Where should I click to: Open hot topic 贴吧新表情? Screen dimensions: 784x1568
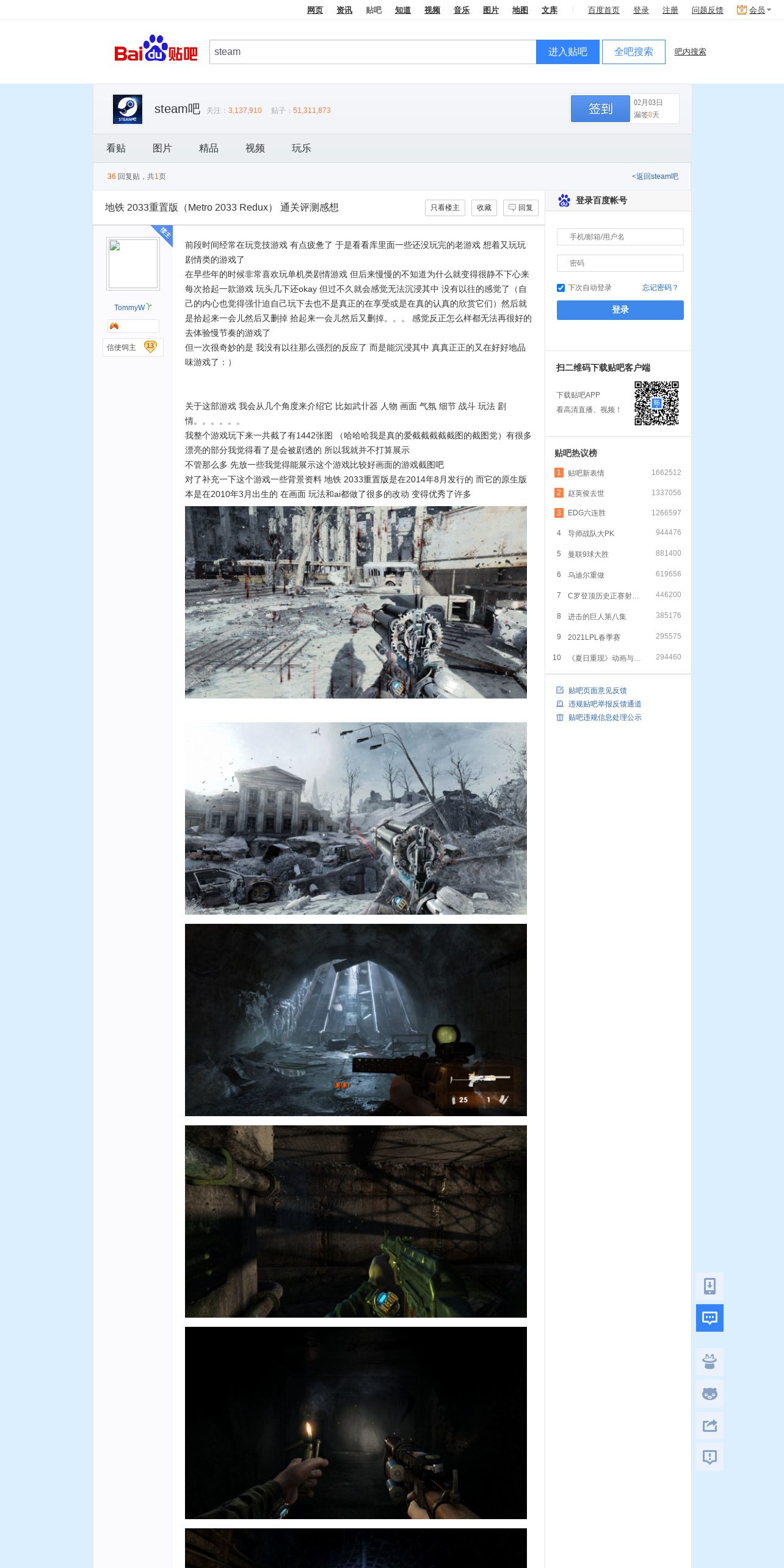point(586,473)
